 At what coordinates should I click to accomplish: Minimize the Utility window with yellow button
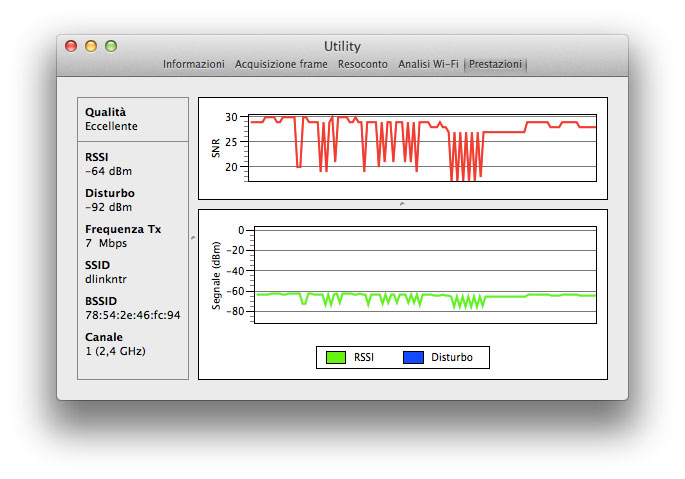tap(91, 46)
